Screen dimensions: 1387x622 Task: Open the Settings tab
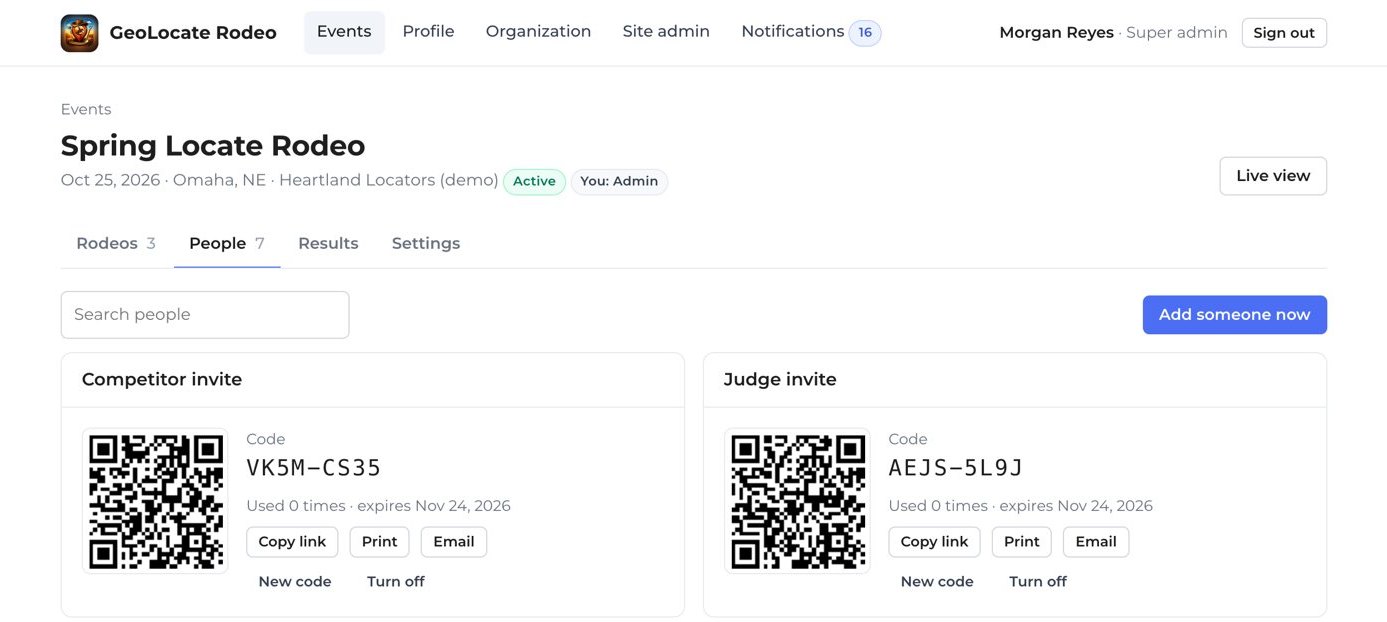point(426,243)
